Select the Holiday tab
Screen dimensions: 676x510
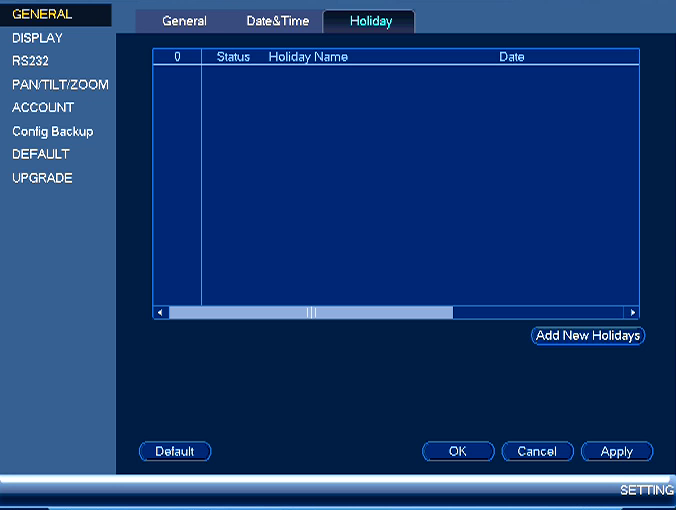pos(370,21)
